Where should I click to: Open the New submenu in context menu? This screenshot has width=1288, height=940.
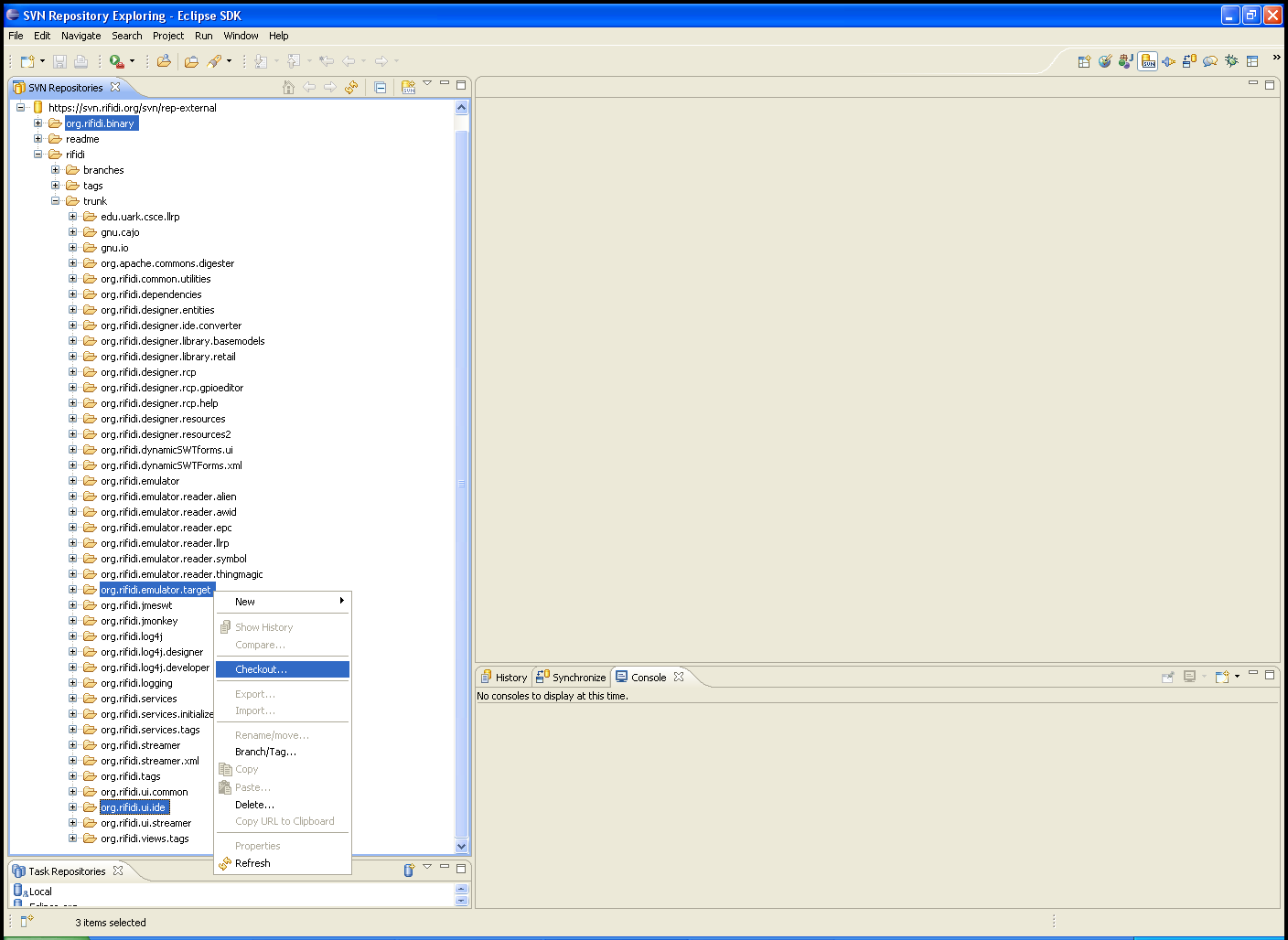pos(283,602)
